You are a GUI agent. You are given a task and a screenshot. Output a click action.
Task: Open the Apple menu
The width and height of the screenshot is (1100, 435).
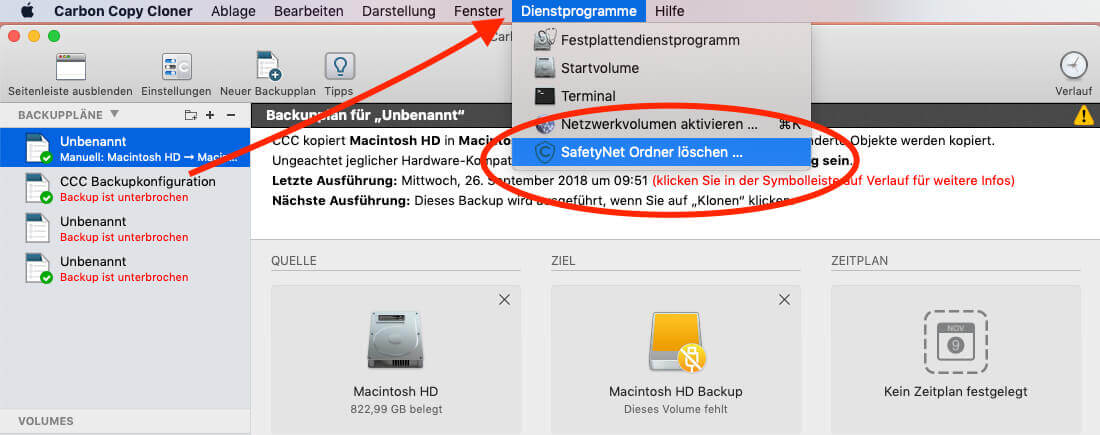pos(27,11)
